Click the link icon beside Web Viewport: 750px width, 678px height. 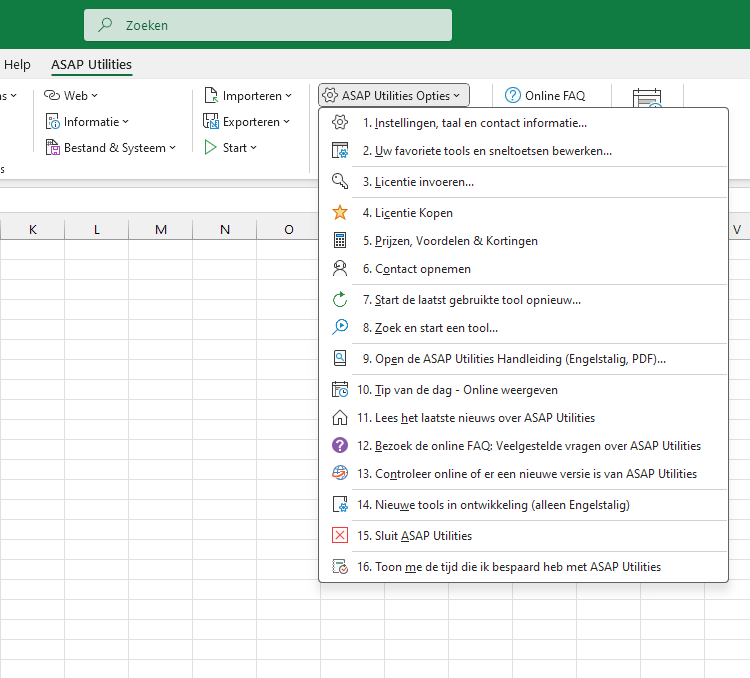point(52,95)
